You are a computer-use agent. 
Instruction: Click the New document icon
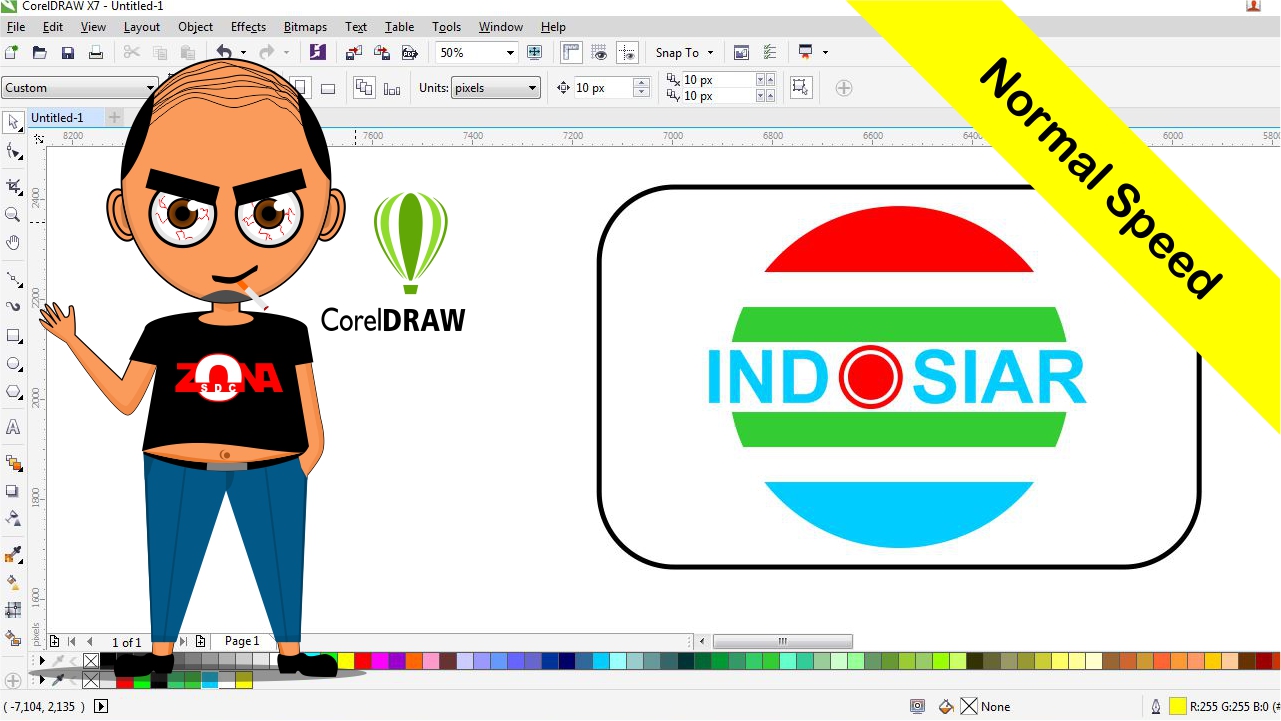12,53
